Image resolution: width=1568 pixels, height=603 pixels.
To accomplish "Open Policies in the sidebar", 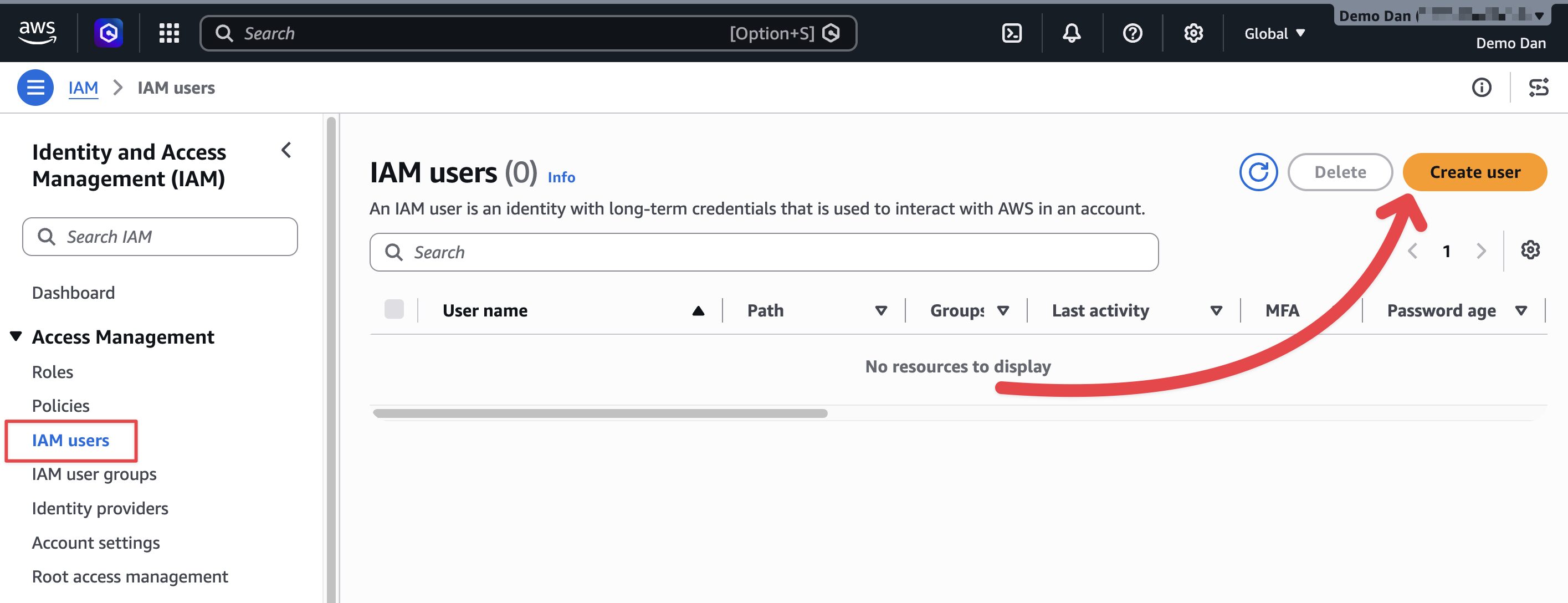I will 60,406.
